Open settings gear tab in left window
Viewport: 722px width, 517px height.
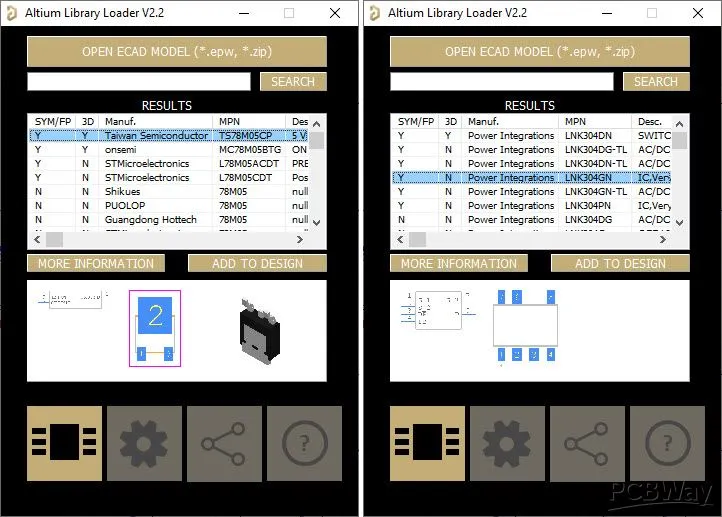145,443
